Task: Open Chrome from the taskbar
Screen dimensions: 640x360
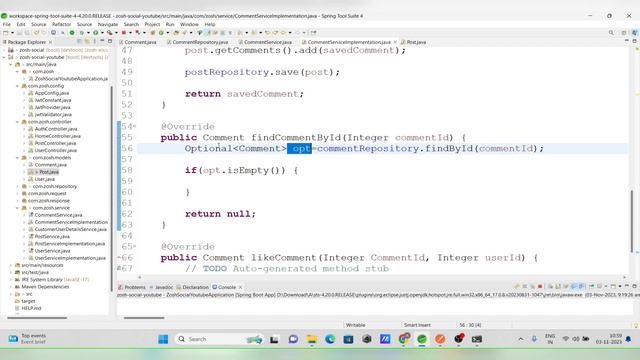Action: pos(404,339)
